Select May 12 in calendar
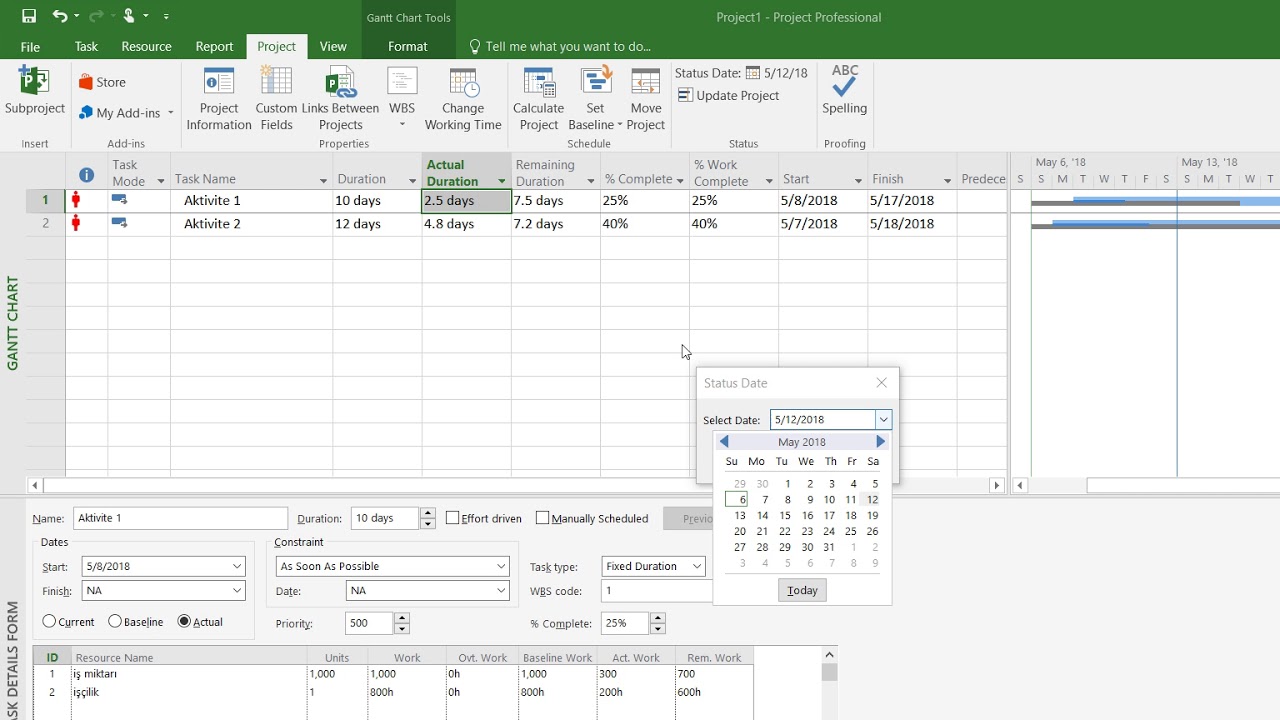The width and height of the screenshot is (1280, 720). [872, 500]
